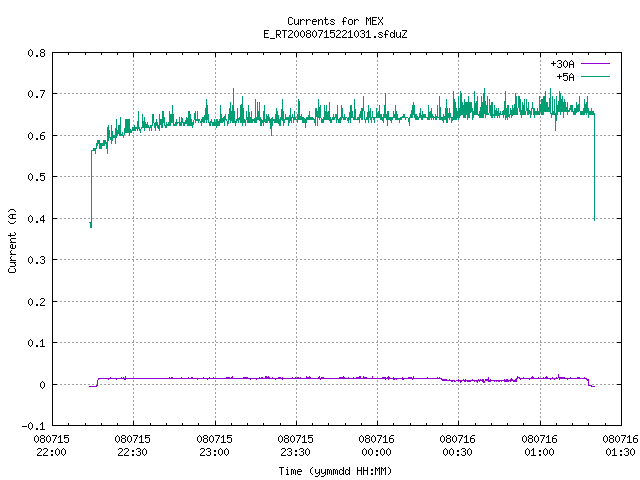
Task: Click the y-axis tick value 0.7
Action: (x=36, y=94)
